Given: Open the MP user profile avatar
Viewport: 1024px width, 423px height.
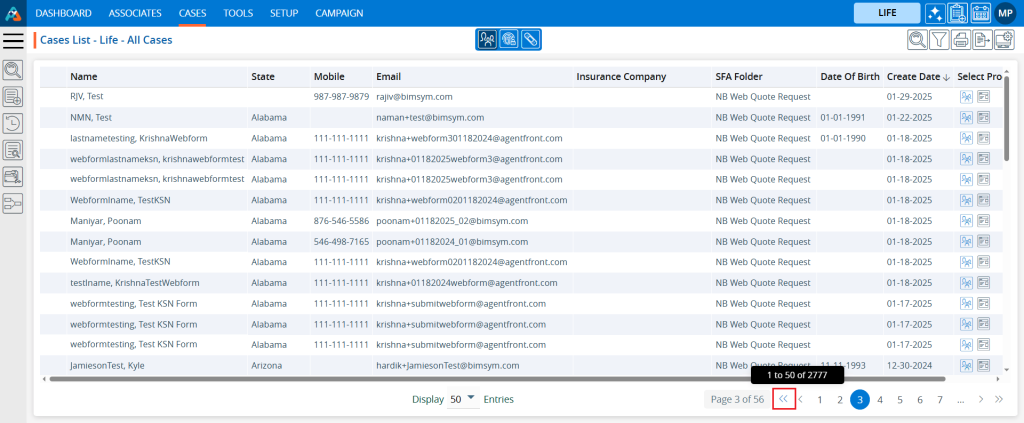Looking at the screenshot, I should pos(1005,13).
